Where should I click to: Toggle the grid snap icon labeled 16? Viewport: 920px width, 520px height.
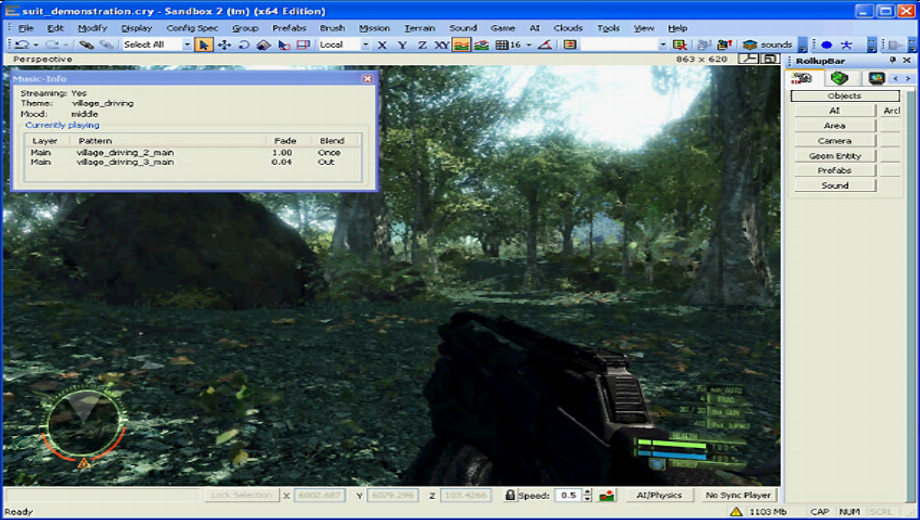pyautogui.click(x=508, y=45)
